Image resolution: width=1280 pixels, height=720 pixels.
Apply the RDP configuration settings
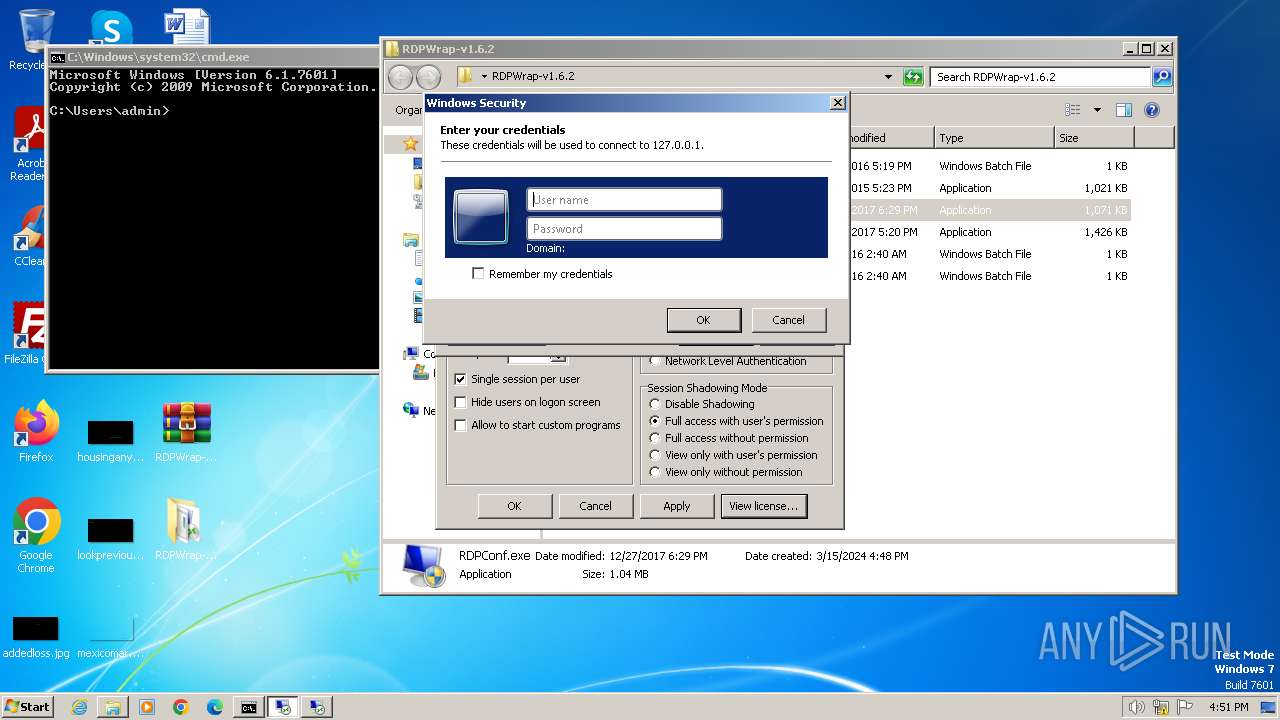tap(677, 506)
